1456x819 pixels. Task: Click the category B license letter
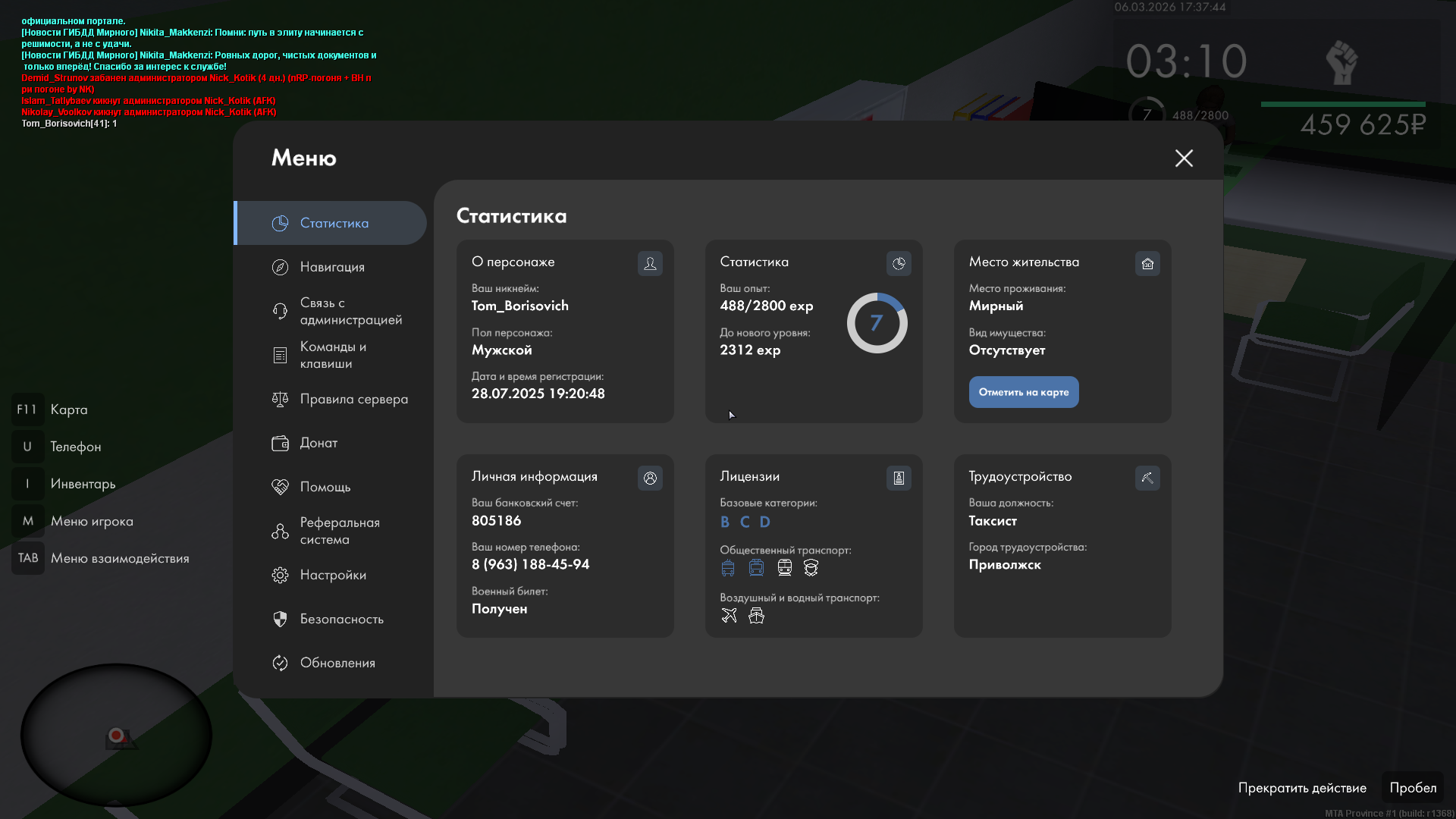coord(725,522)
